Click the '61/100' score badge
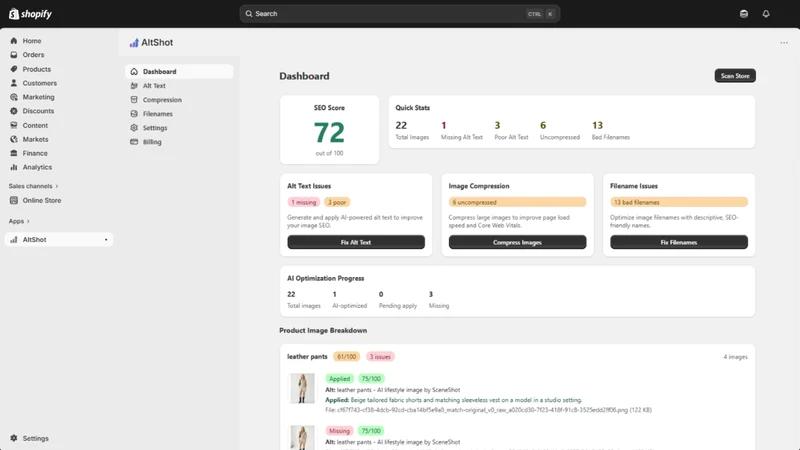Screen dimensions: 800x450 pos(346,357)
